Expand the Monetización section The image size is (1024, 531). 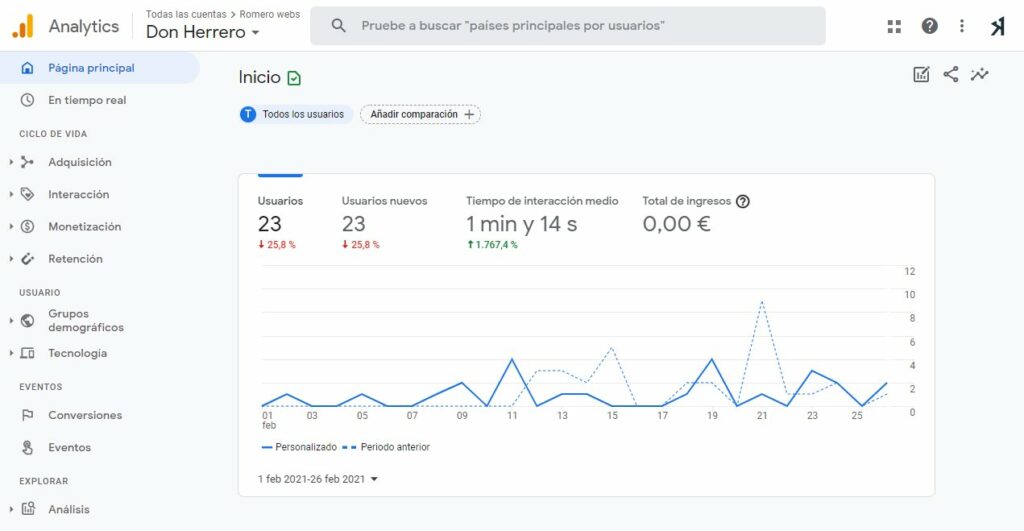click(x=84, y=226)
